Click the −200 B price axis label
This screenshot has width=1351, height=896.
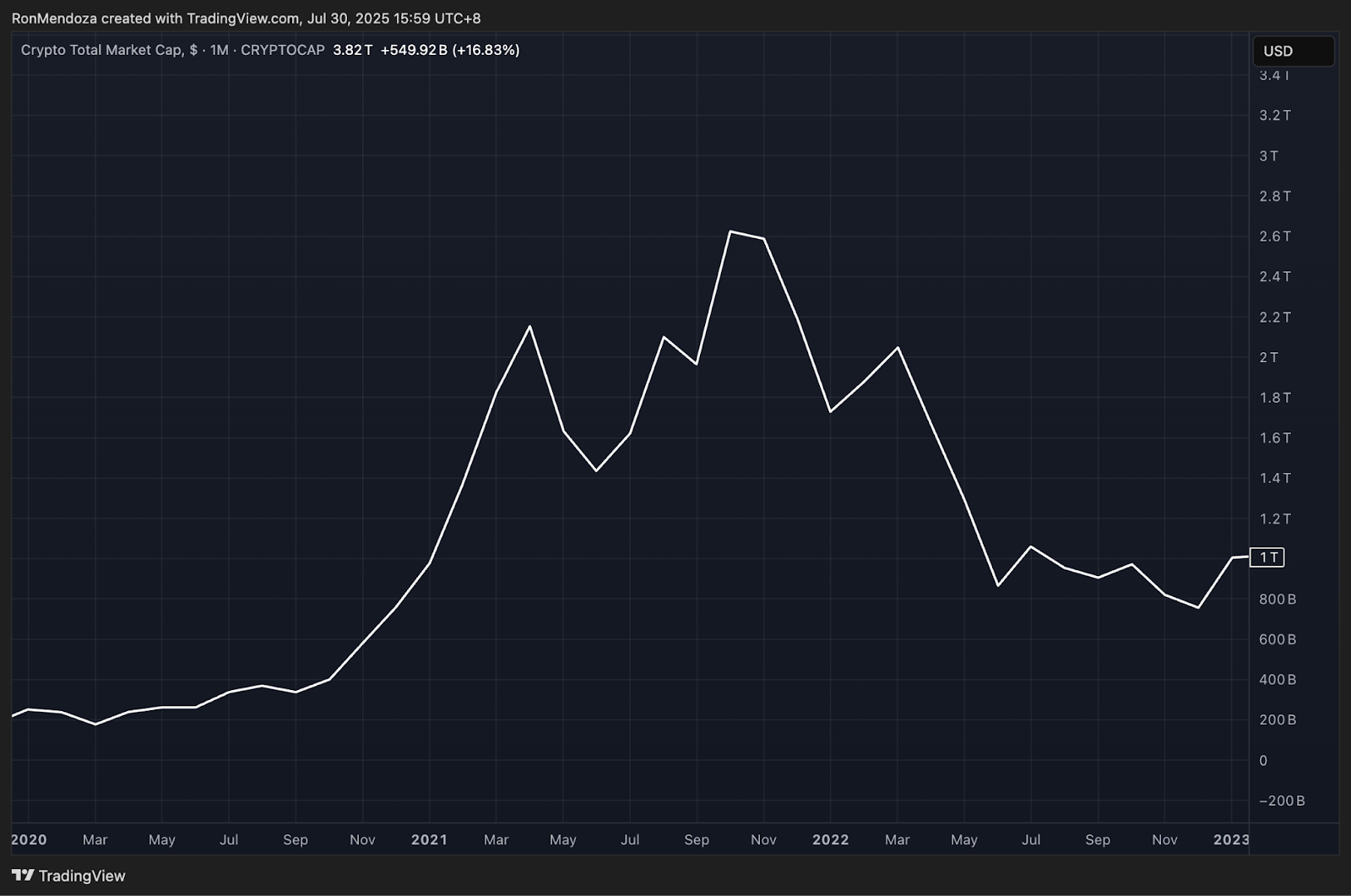click(x=1282, y=801)
